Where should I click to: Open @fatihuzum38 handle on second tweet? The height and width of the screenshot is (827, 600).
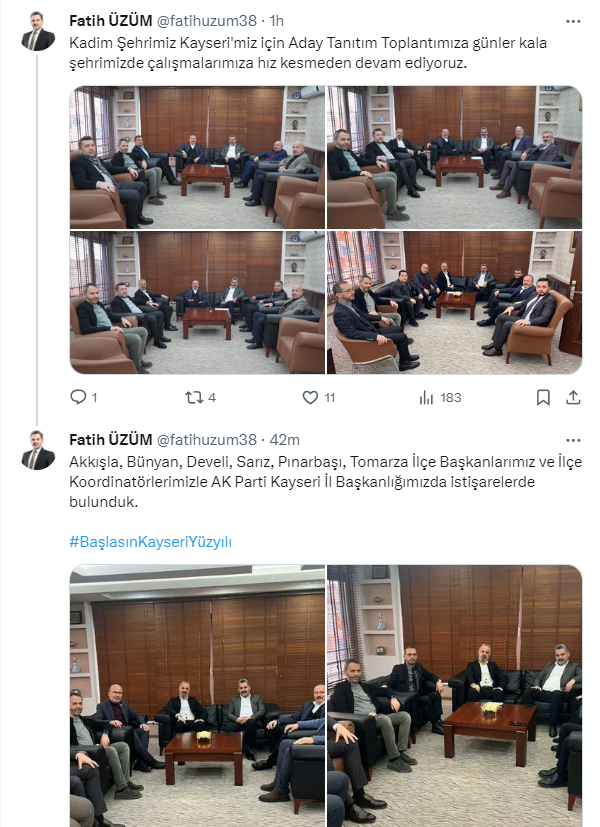(206, 439)
